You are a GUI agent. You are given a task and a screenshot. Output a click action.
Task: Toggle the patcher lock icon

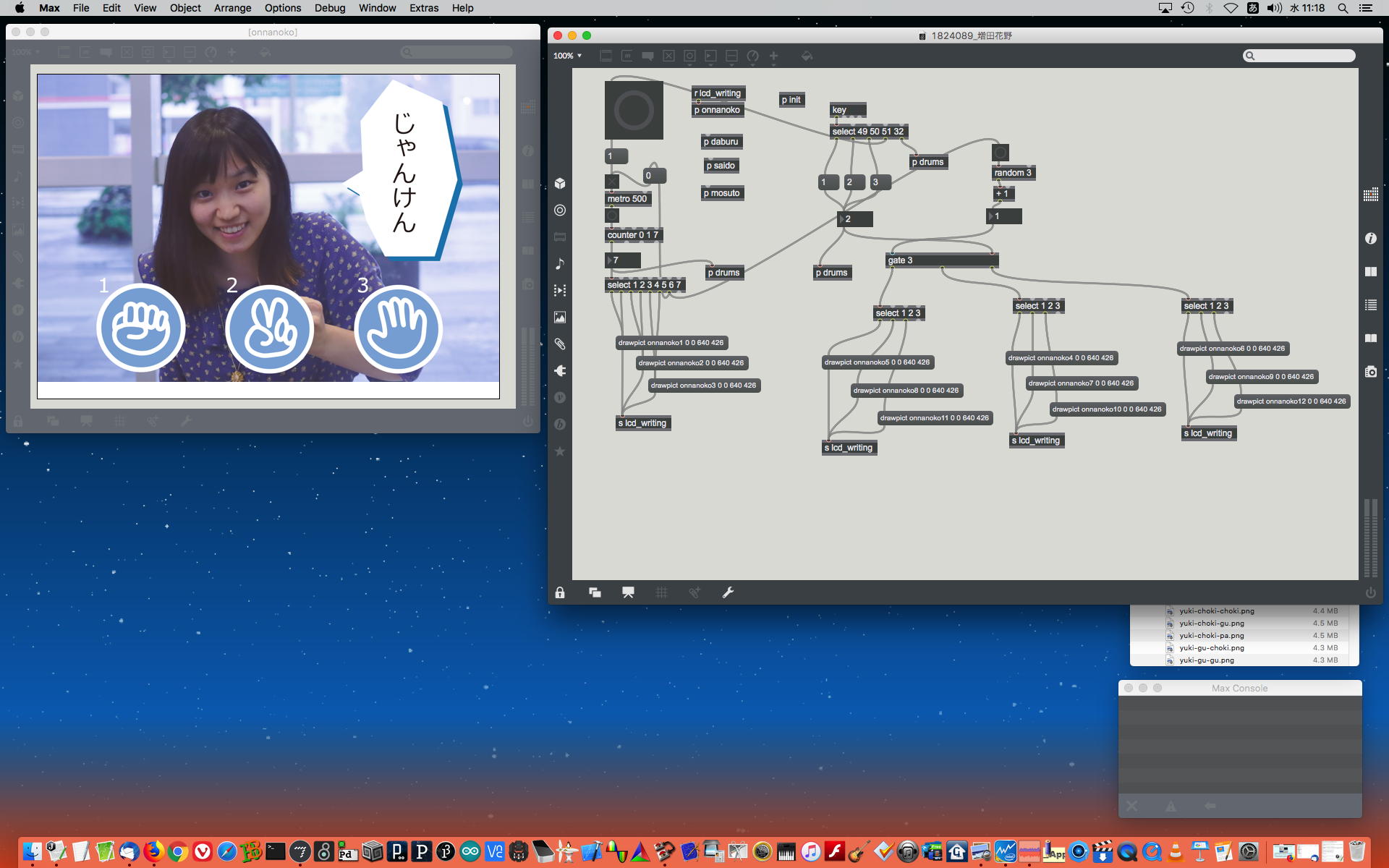[560, 592]
